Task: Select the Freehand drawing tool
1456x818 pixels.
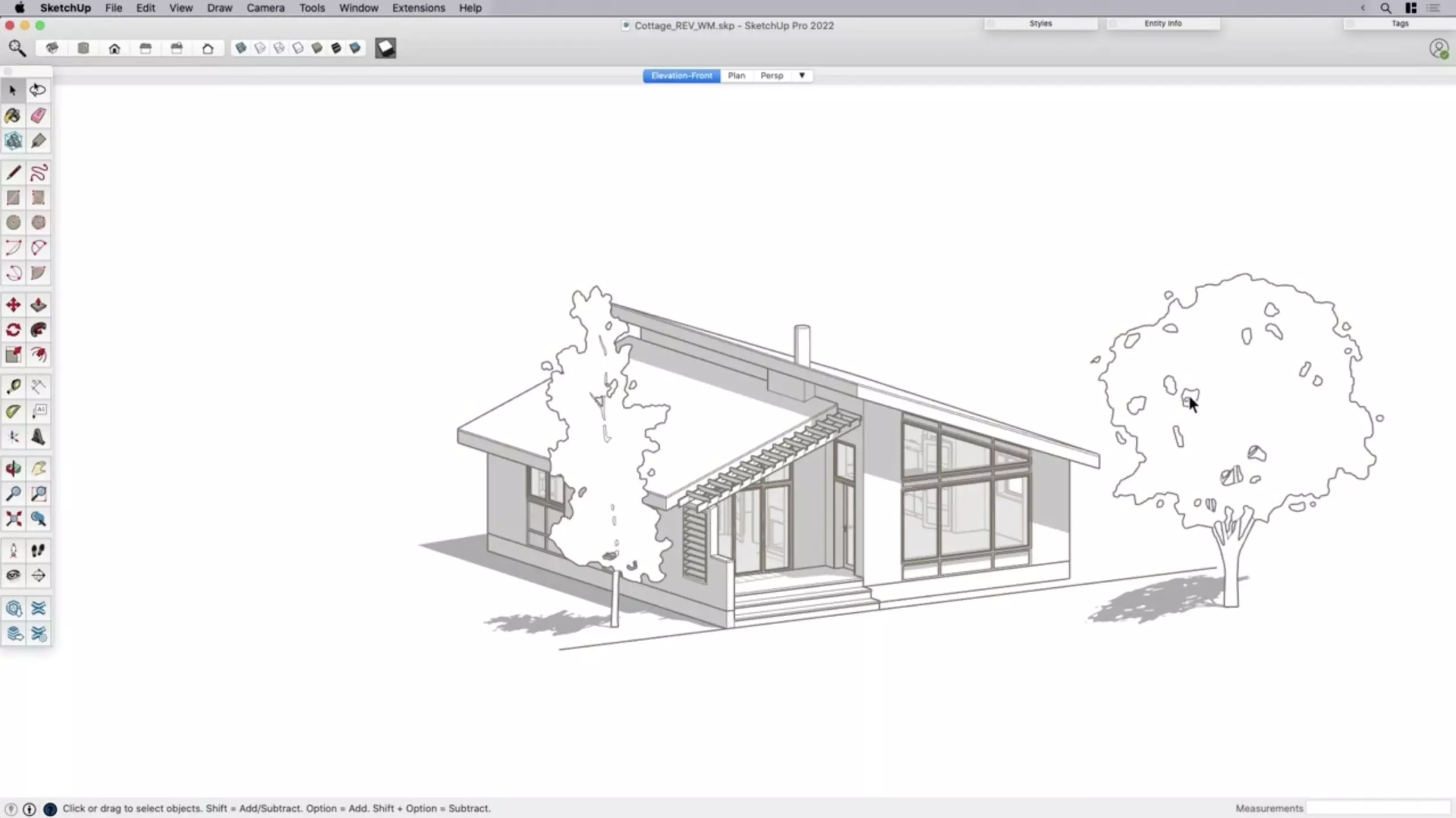Action: point(38,173)
